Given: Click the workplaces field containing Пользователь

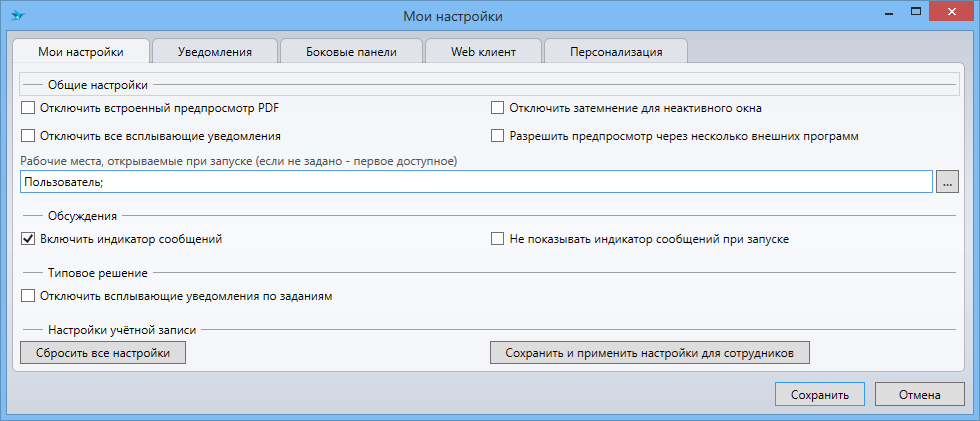Looking at the screenshot, I should pyautogui.click(x=475, y=181).
